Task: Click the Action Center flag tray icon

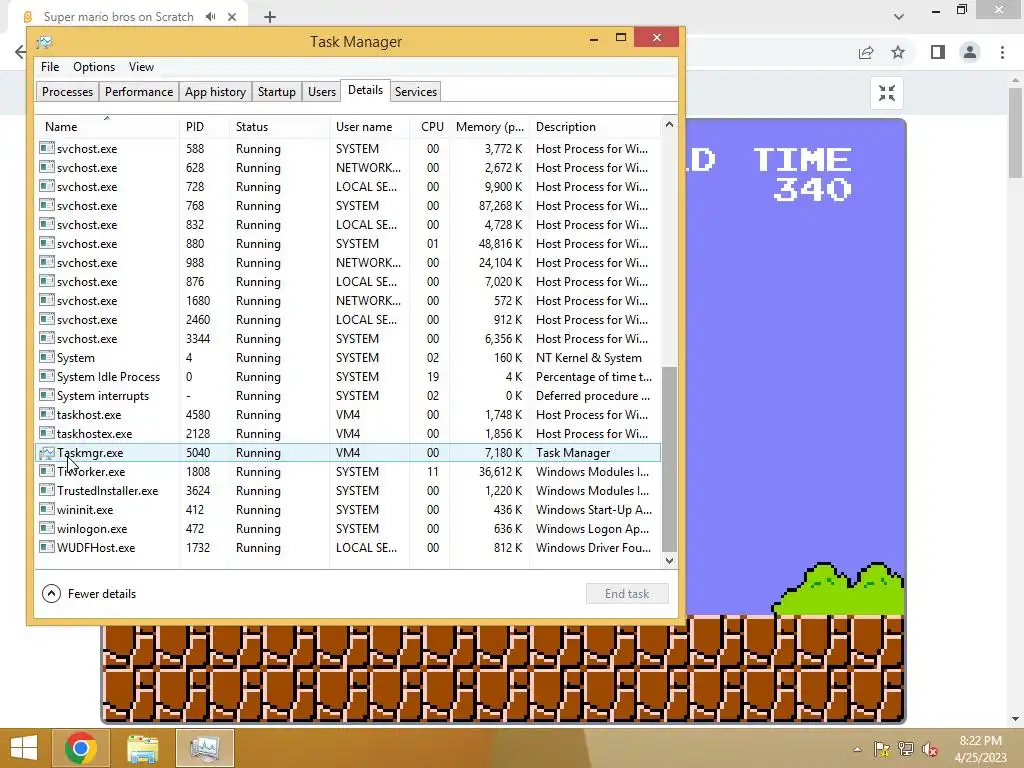Action: (882, 749)
